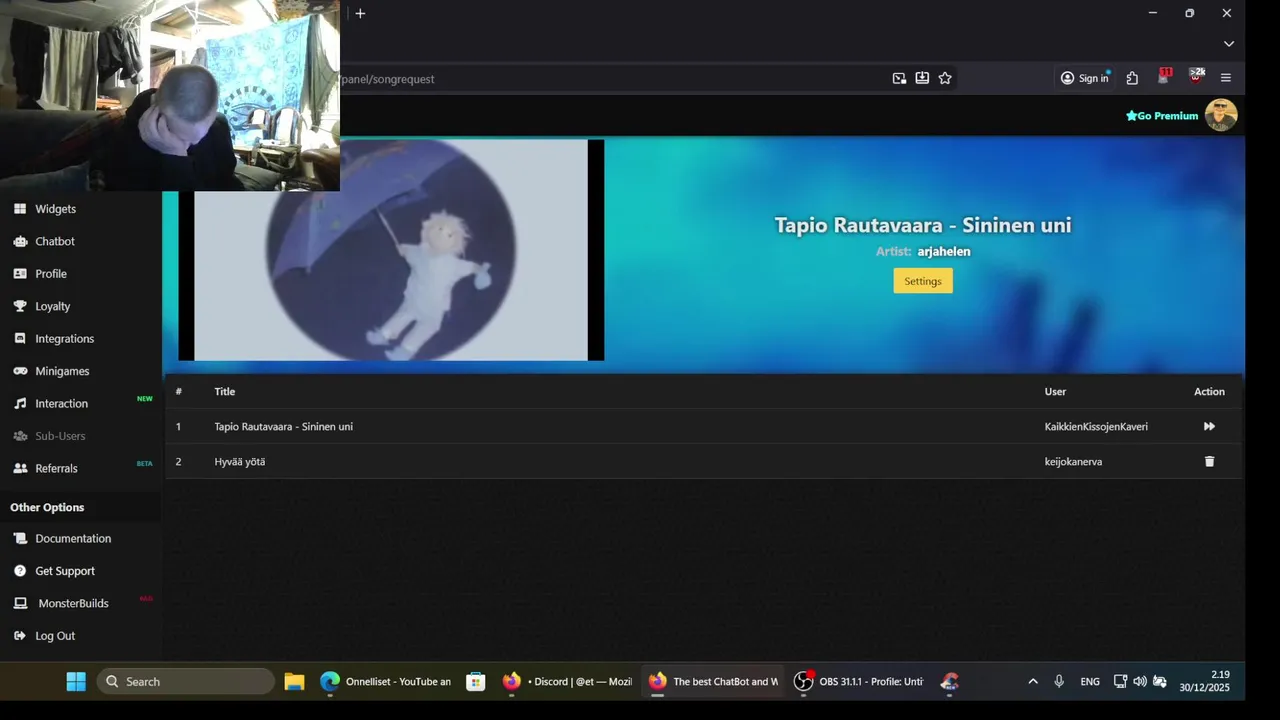Switch to OBS 31.1.1 window
1280x720 pixels.
(x=858, y=681)
